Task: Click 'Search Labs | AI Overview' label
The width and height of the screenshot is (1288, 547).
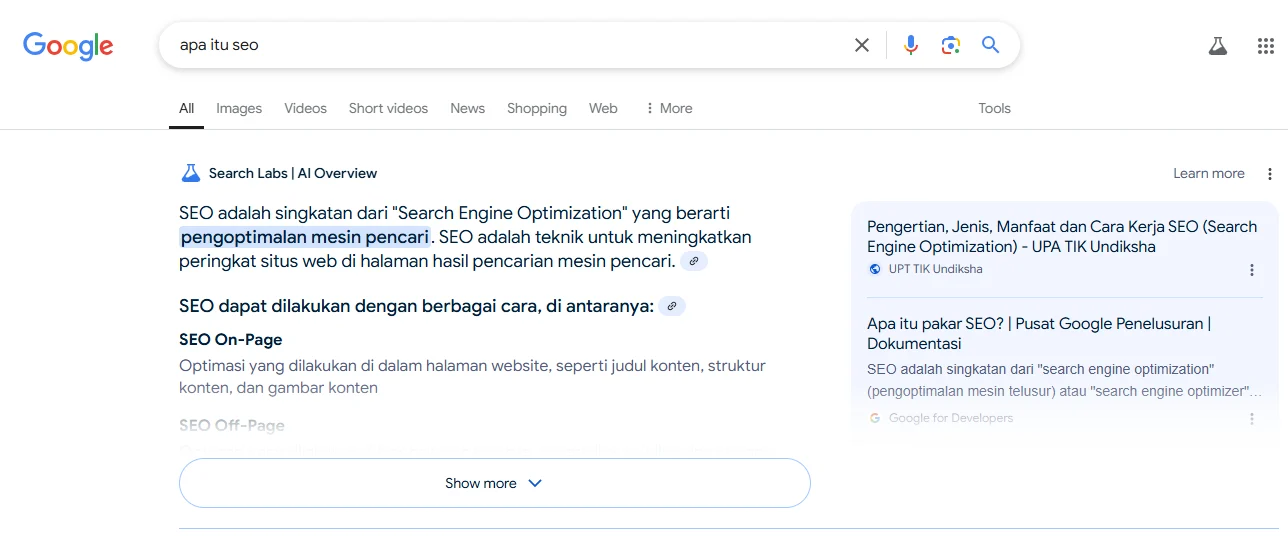Action: point(293,173)
